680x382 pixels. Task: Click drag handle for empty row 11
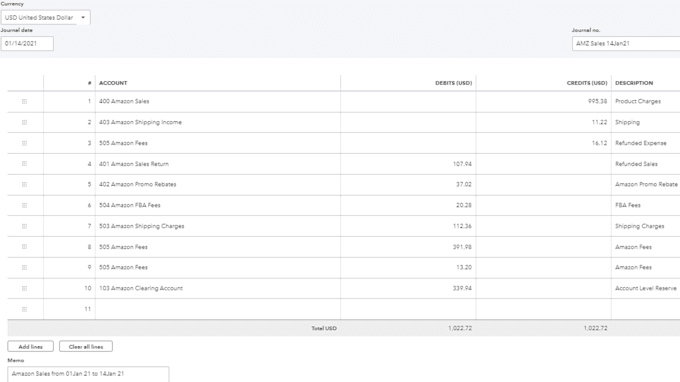pos(24,309)
